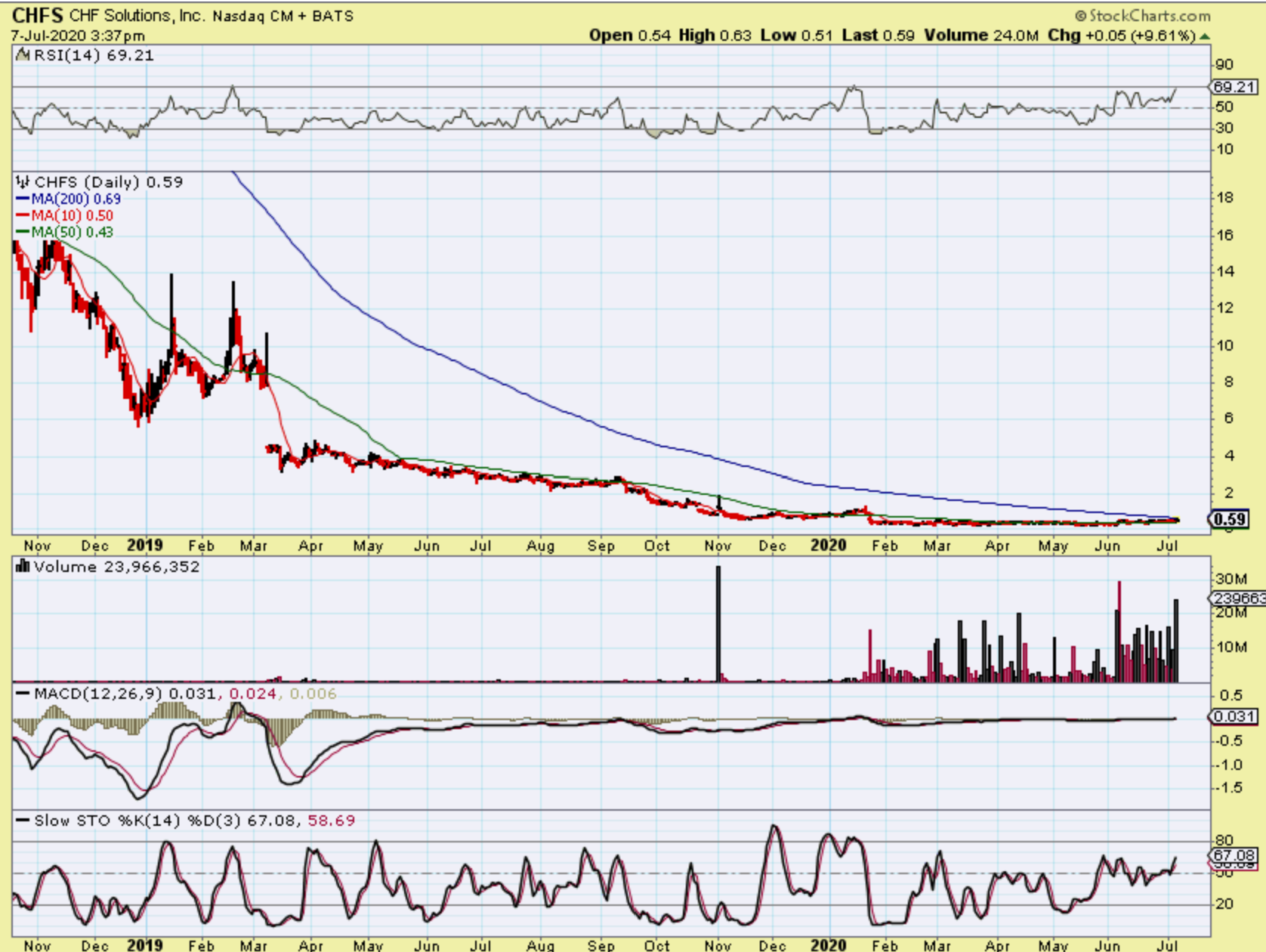
Task: Click the stochastic %D value 58.69
Action: tap(332, 821)
